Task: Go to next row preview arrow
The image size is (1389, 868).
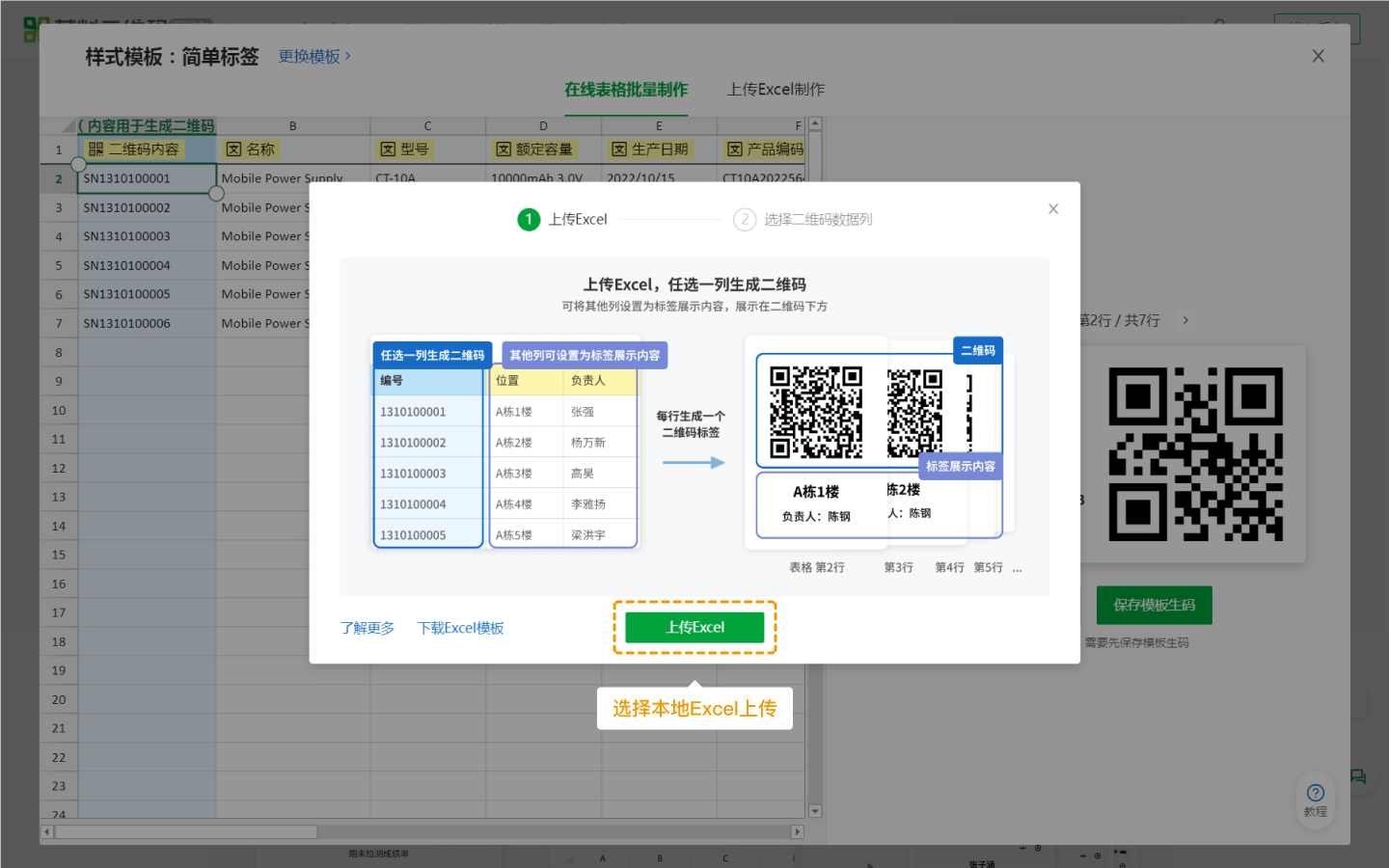Action: point(1185,320)
